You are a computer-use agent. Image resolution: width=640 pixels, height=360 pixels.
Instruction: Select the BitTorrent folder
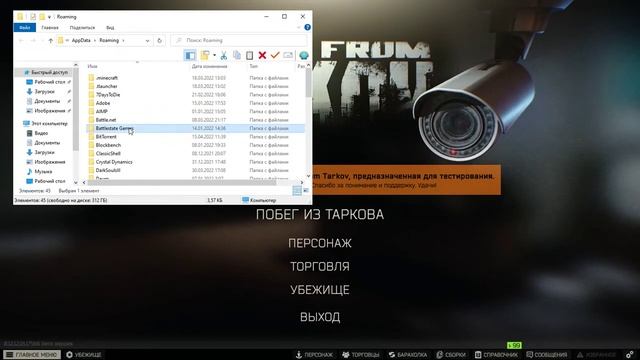106,136
